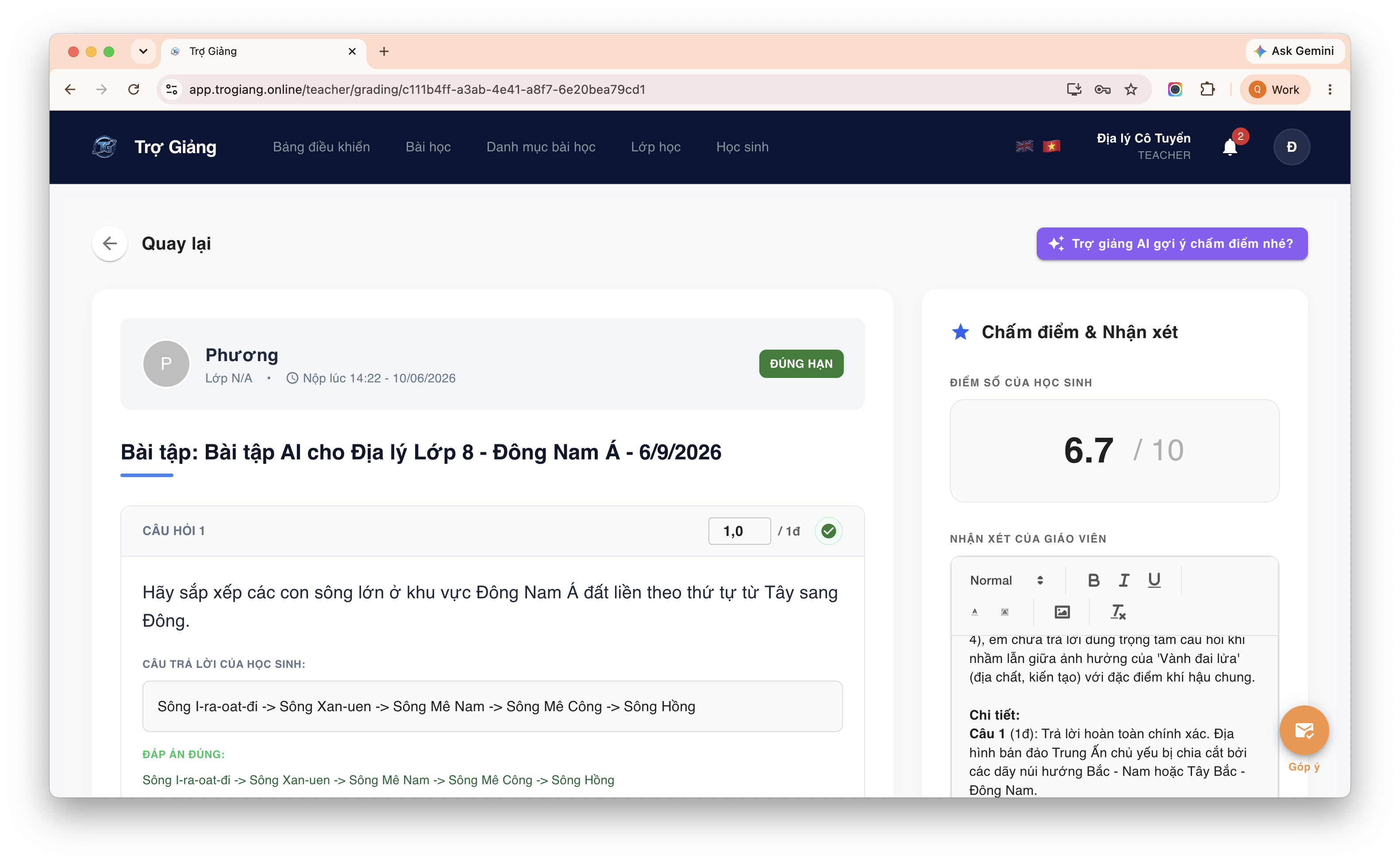Open the Góp ý feedback button
The width and height of the screenshot is (1400, 863).
click(x=1304, y=731)
